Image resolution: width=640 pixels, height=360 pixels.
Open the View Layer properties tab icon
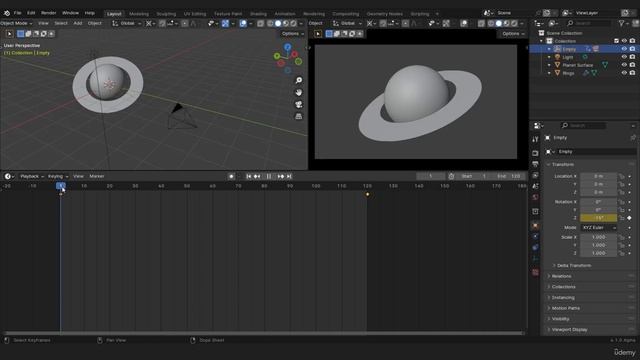click(x=535, y=175)
